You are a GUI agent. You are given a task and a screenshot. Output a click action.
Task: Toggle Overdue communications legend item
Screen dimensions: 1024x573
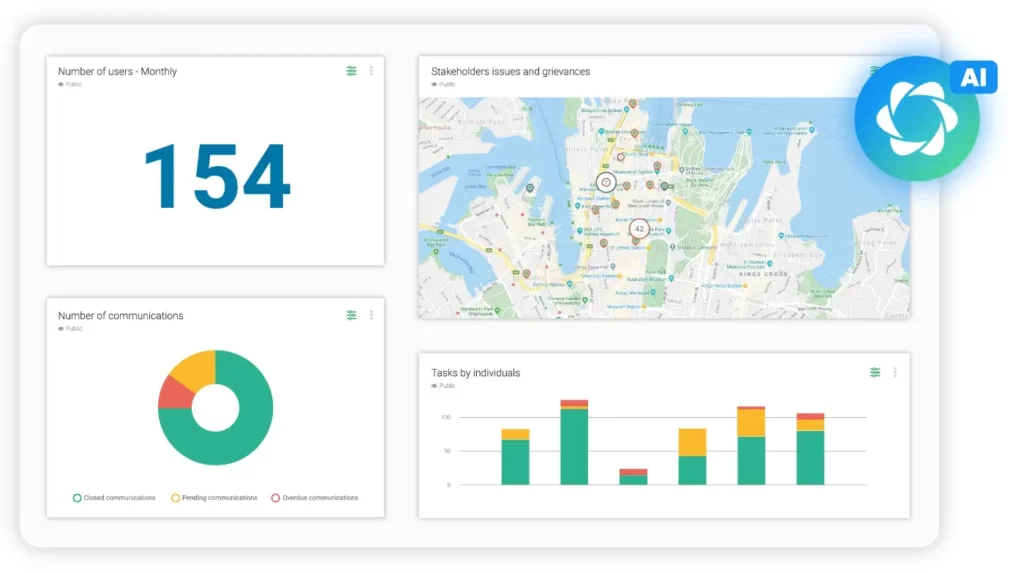[314, 498]
